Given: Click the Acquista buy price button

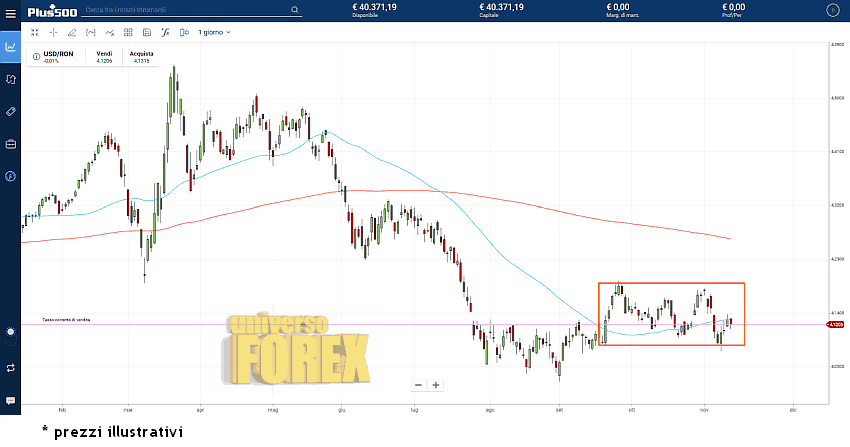Looking at the screenshot, I should pos(141,57).
